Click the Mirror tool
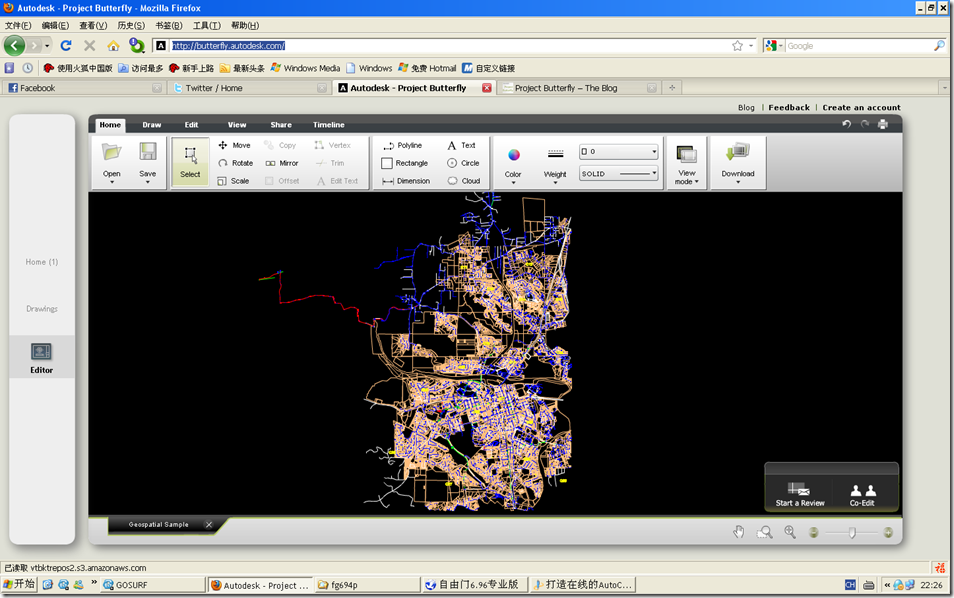The width and height of the screenshot is (954, 598). 282,163
